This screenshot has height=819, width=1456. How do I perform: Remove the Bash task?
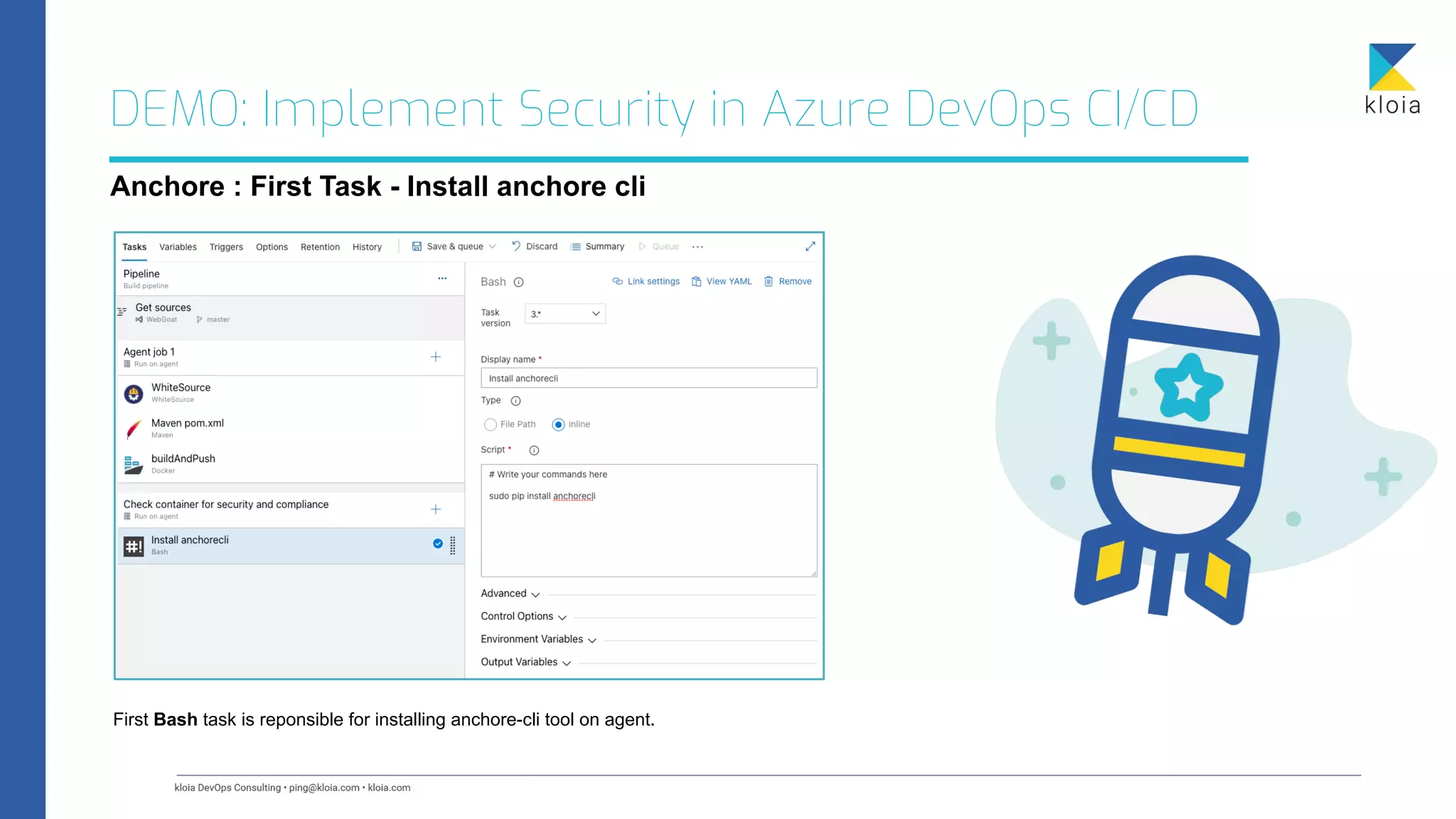pos(795,282)
